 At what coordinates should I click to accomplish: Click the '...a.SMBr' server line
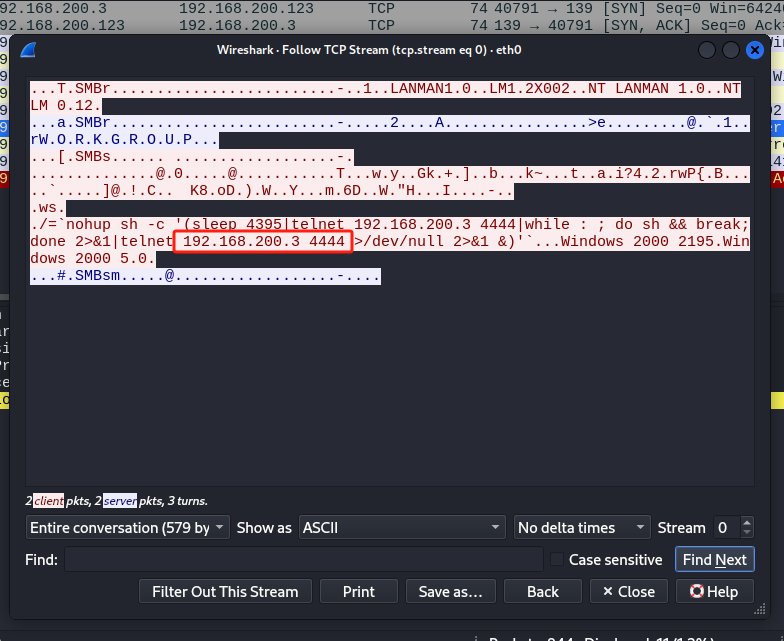[390, 122]
